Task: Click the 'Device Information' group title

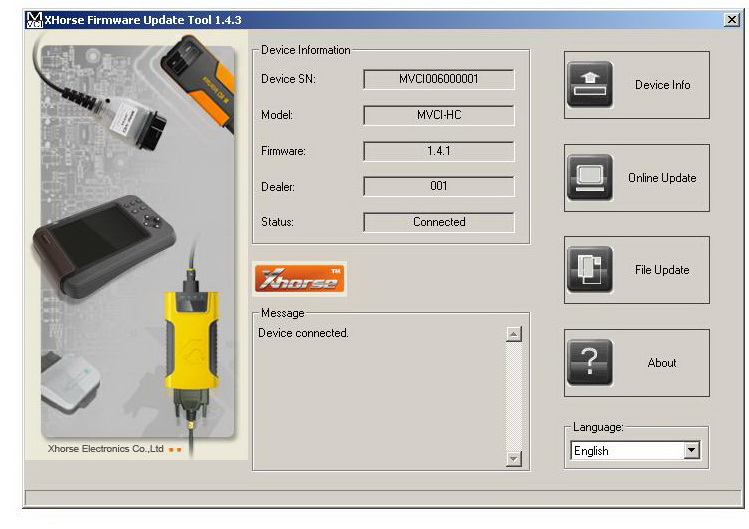Action: pos(306,50)
